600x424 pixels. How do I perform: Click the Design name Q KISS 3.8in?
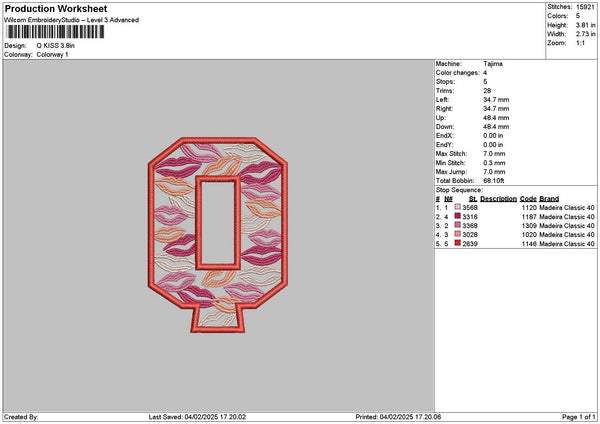55,46
